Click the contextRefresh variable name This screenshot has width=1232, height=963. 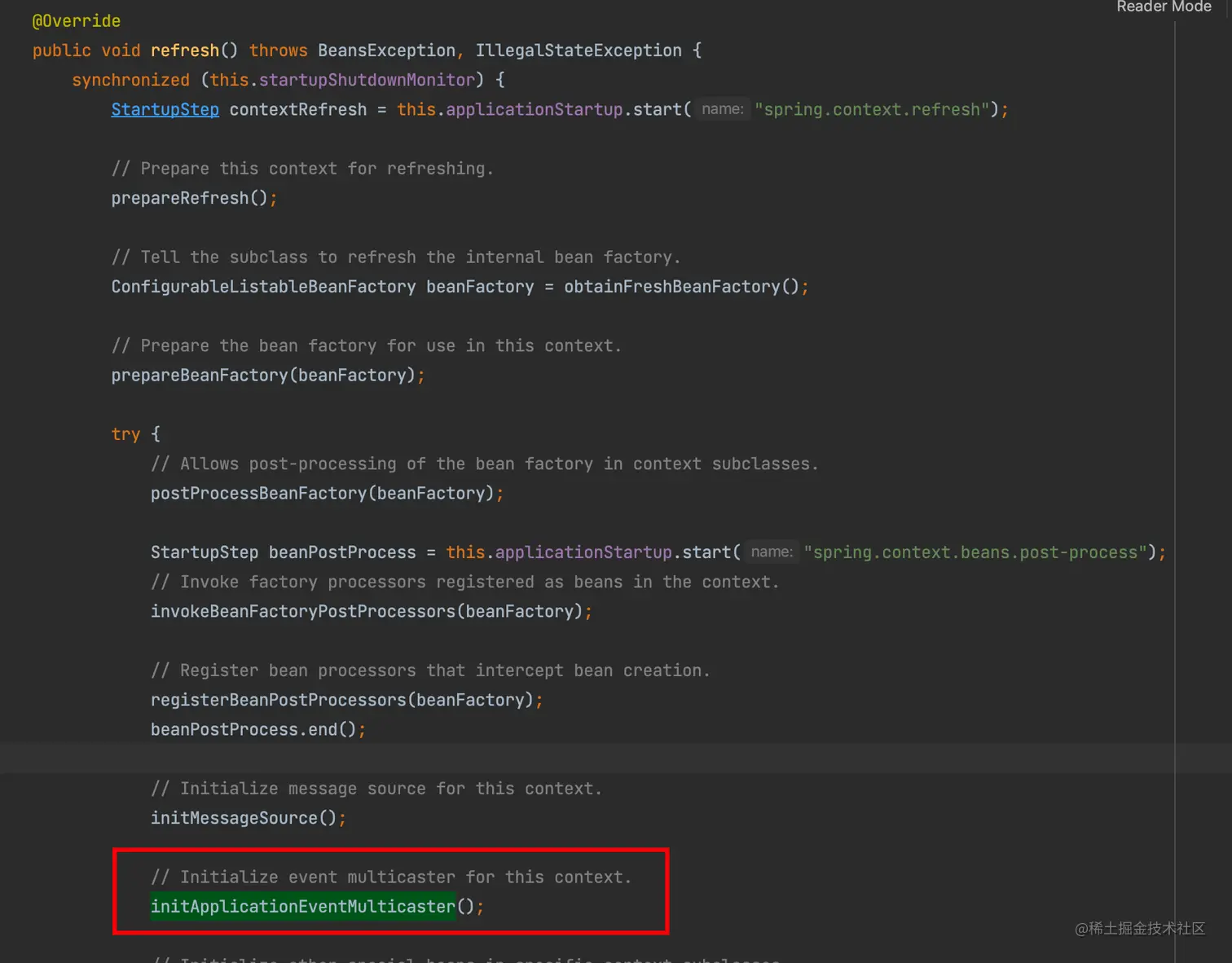tap(298, 109)
